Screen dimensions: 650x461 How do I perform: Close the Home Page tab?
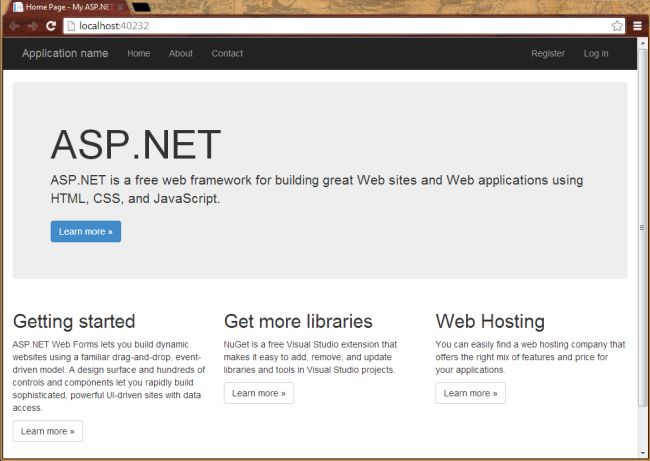pyautogui.click(x=121, y=7)
